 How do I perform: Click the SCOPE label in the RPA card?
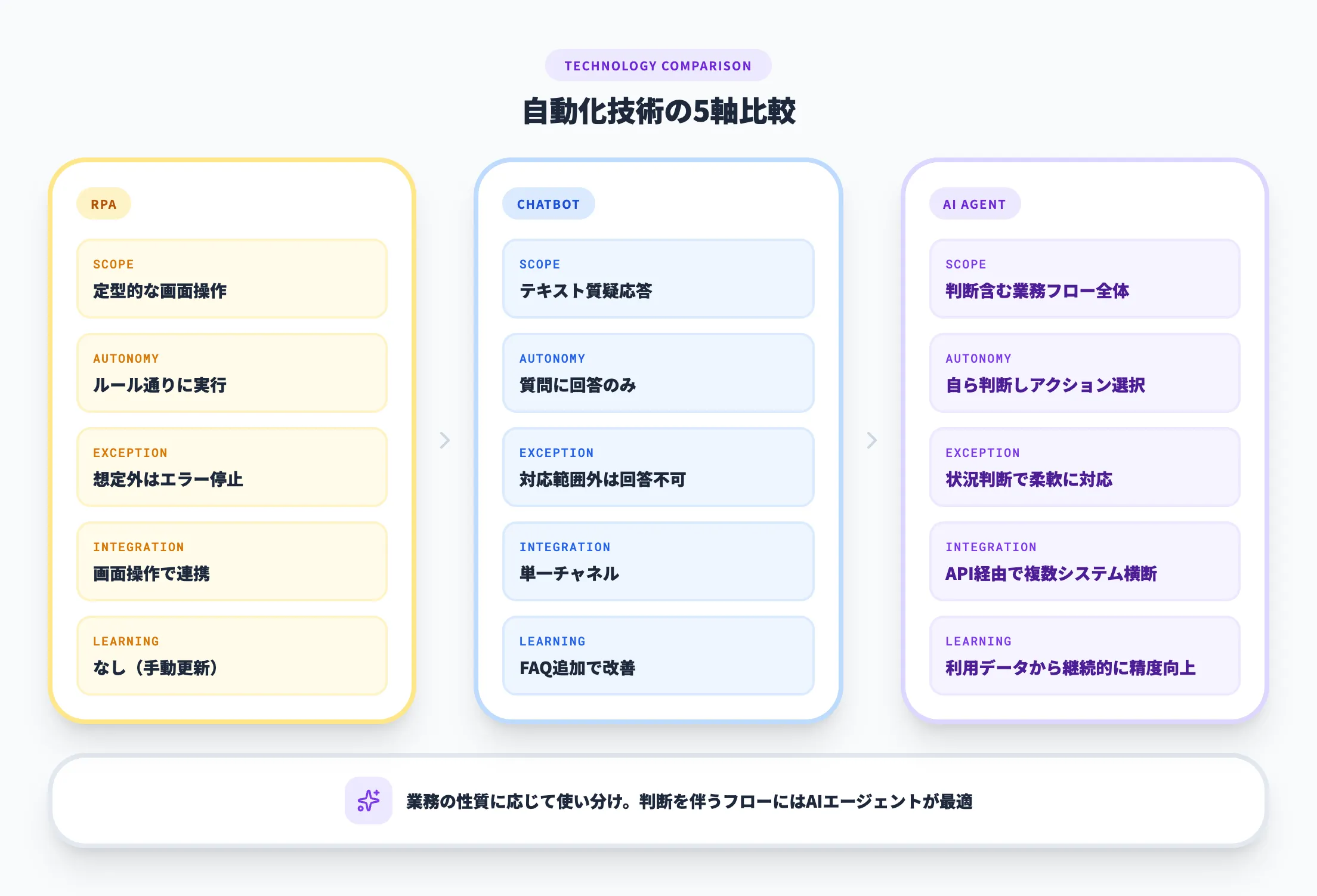coord(113,264)
